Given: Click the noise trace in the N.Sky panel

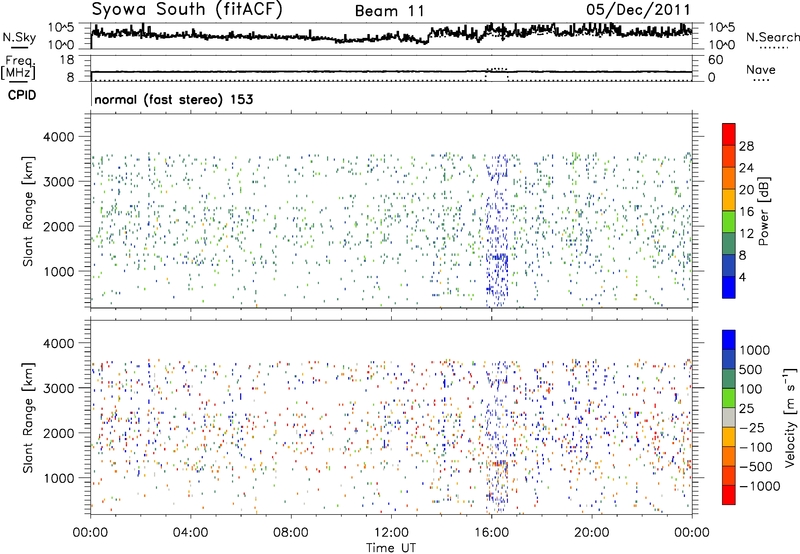Looking at the screenshot, I should [391, 34].
